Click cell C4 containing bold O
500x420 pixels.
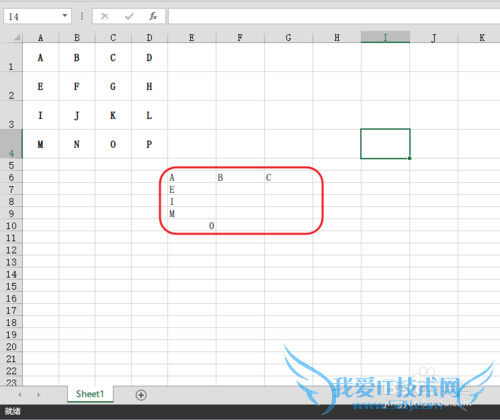pos(113,144)
